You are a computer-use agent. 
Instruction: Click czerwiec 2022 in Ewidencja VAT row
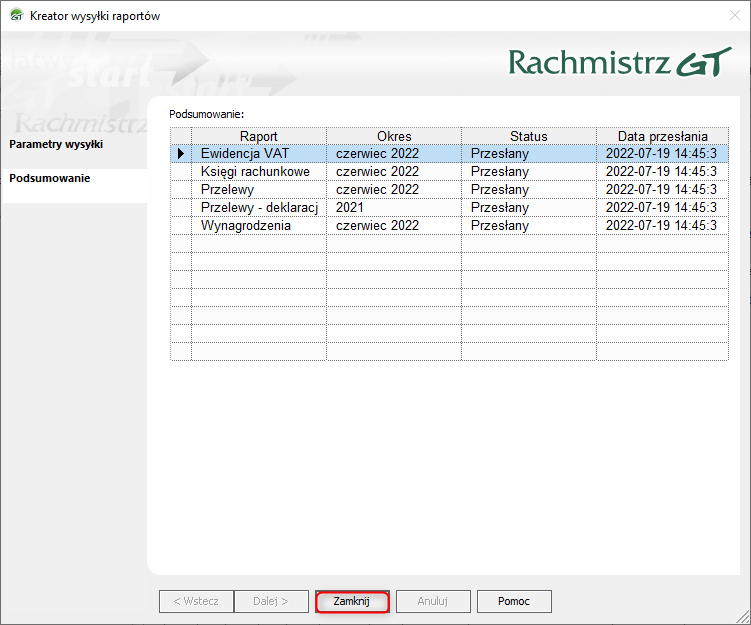click(394, 154)
